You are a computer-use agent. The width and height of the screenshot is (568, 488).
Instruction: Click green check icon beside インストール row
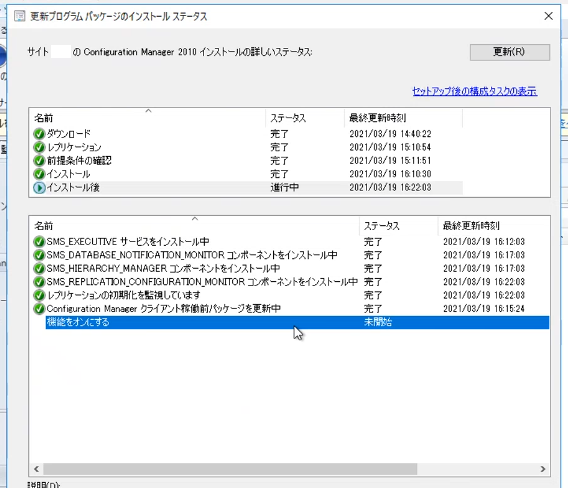pyautogui.click(x=39, y=174)
